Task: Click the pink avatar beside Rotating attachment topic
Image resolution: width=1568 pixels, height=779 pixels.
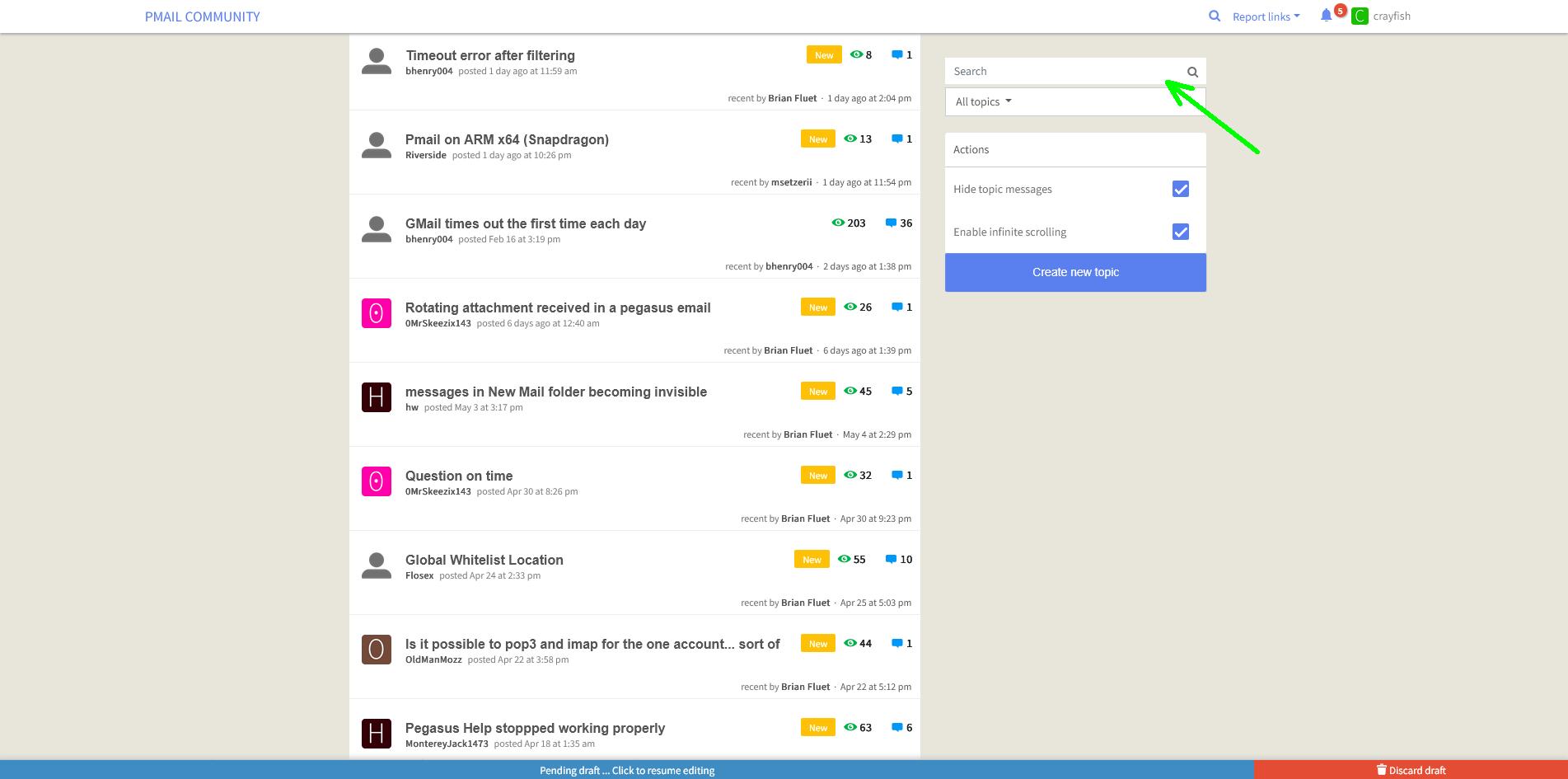Action: tap(377, 313)
